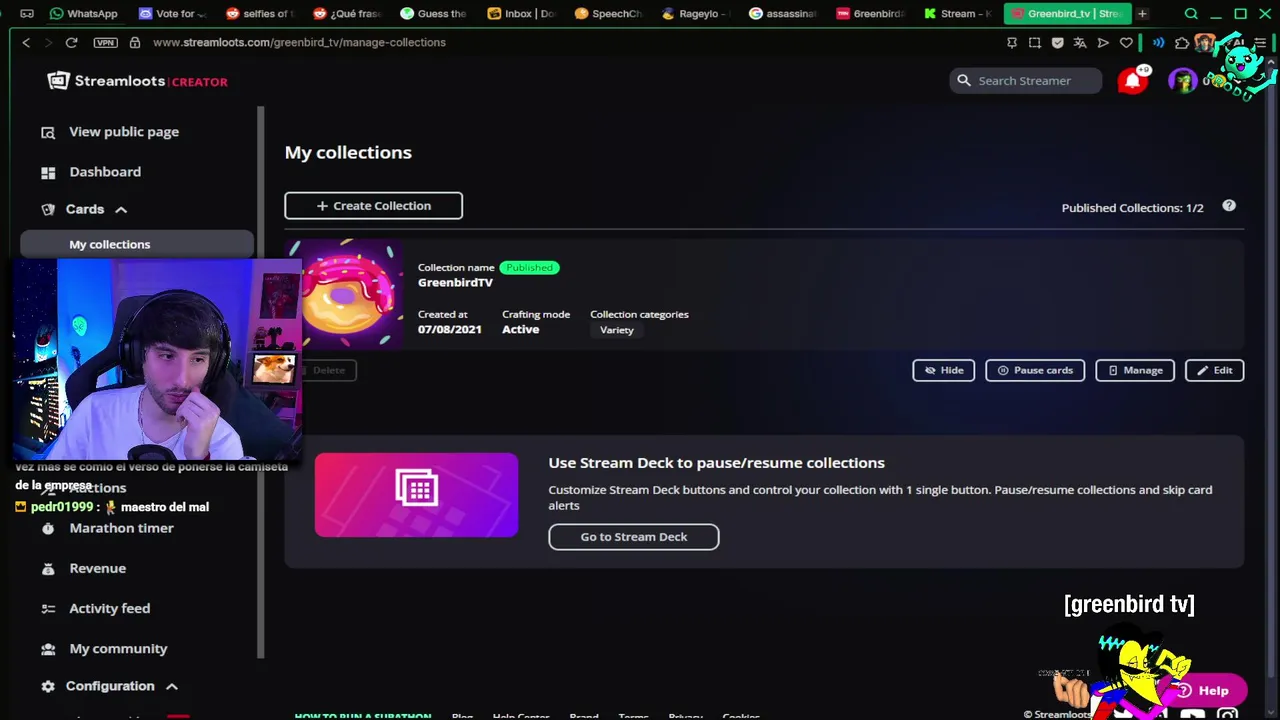
Task: Click the Cards sidebar icon
Action: [x=48, y=209]
